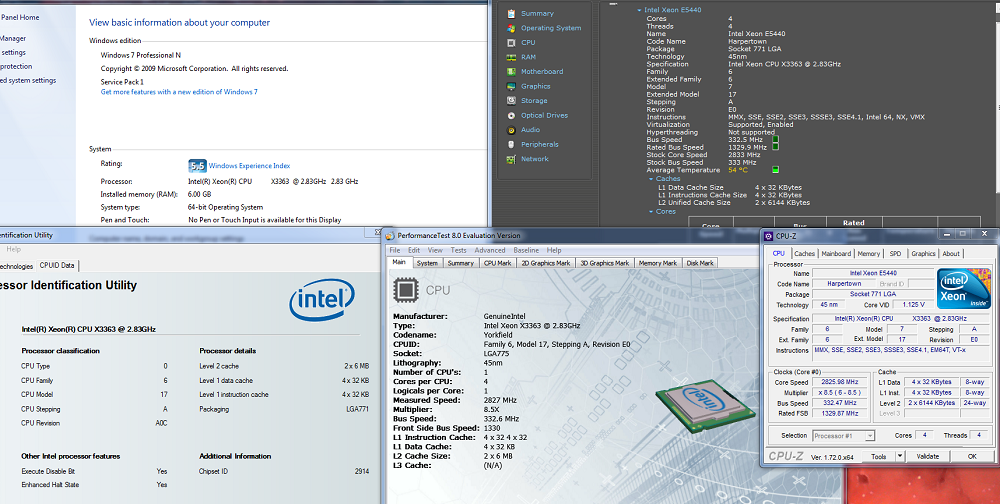Click the Panel Home link in System window
Image resolution: width=1000 pixels, height=504 pixels.
(x=20, y=18)
